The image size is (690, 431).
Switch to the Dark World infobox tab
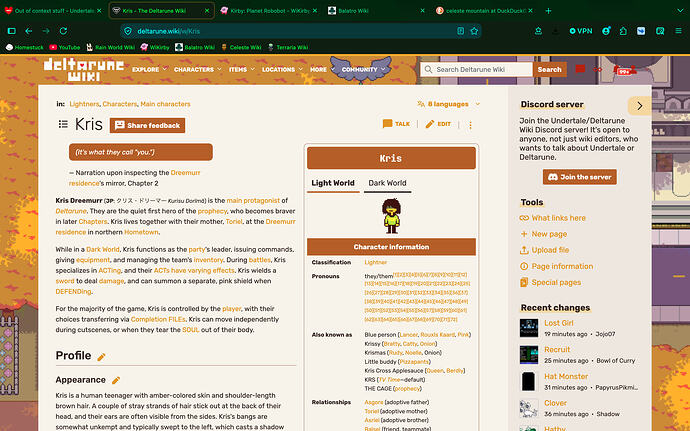(x=387, y=183)
